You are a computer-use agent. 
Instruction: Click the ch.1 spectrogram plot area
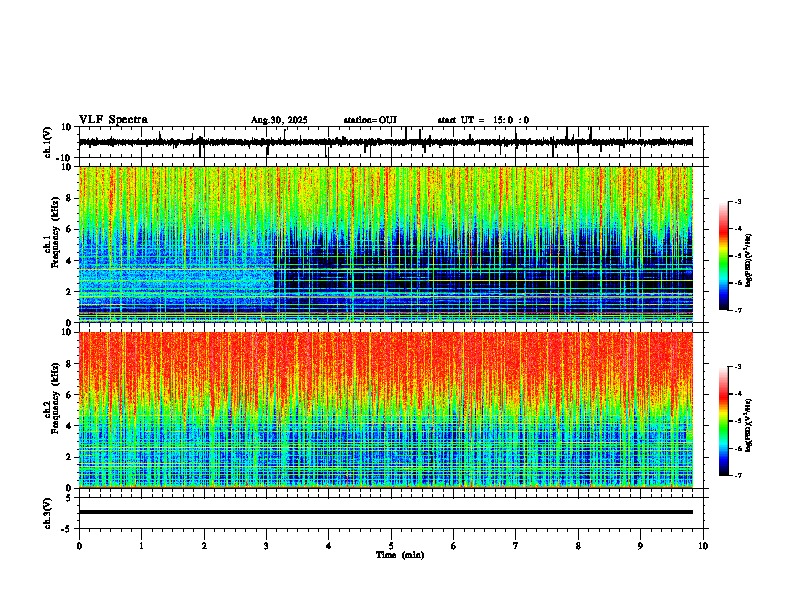[386, 244]
